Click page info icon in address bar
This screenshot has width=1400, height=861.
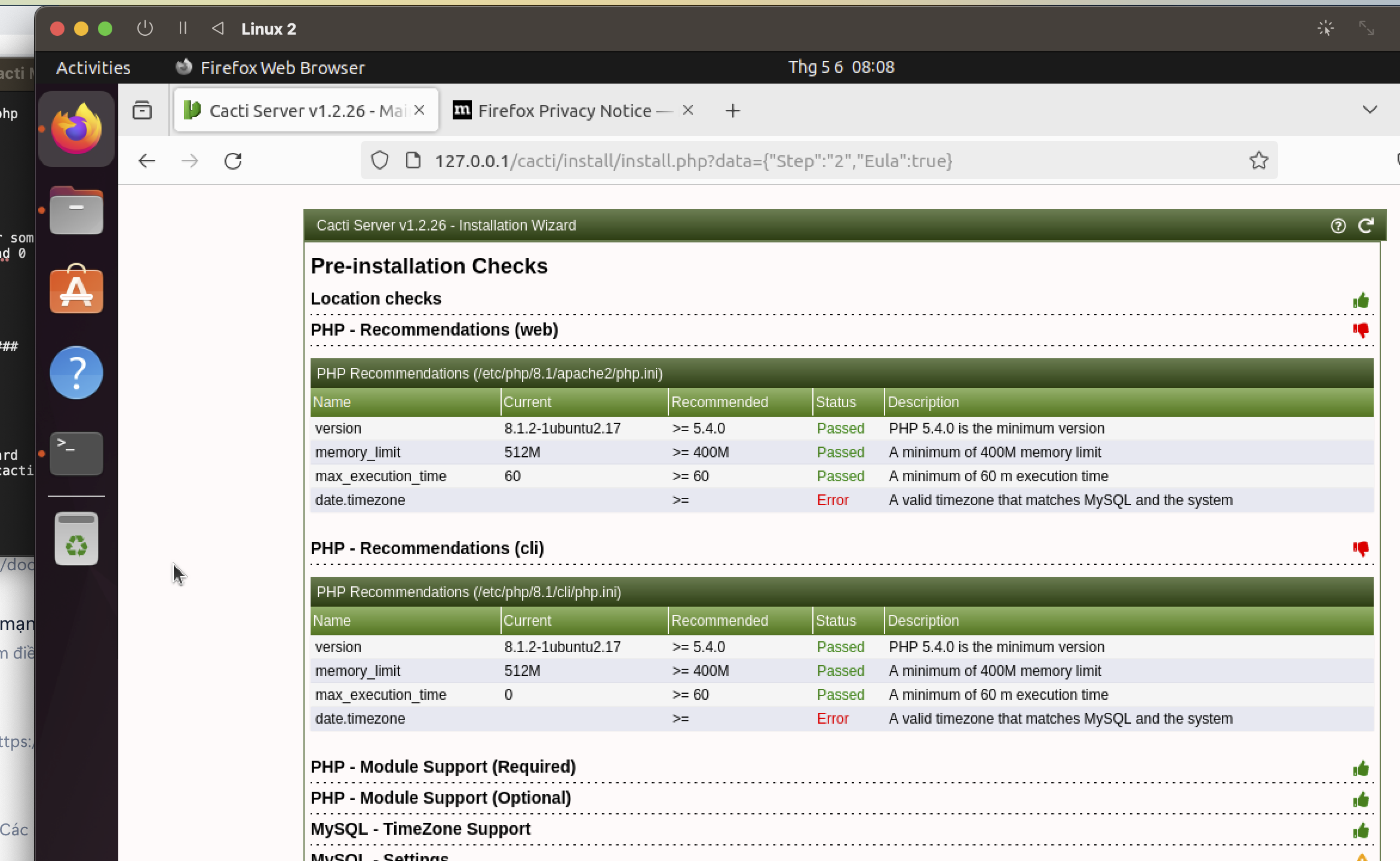pos(413,161)
